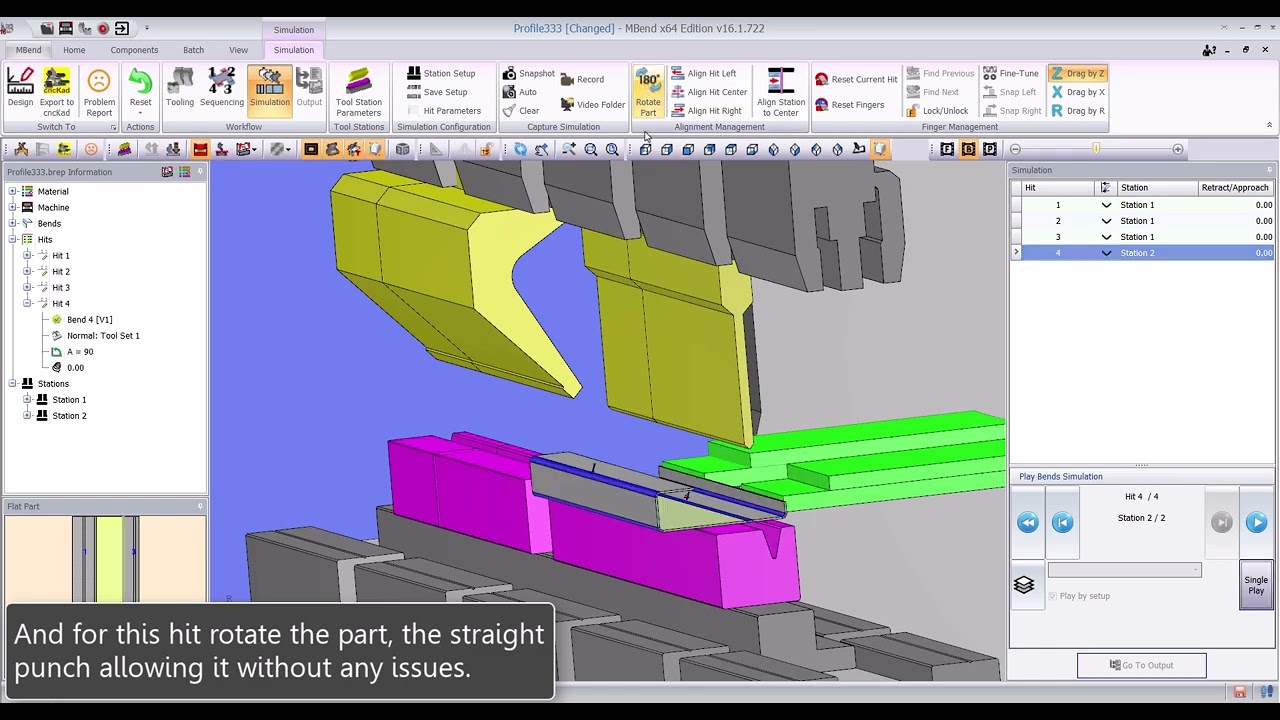Expand Hit 2 tree node
Image resolution: width=1280 pixels, height=720 pixels.
click(27, 271)
